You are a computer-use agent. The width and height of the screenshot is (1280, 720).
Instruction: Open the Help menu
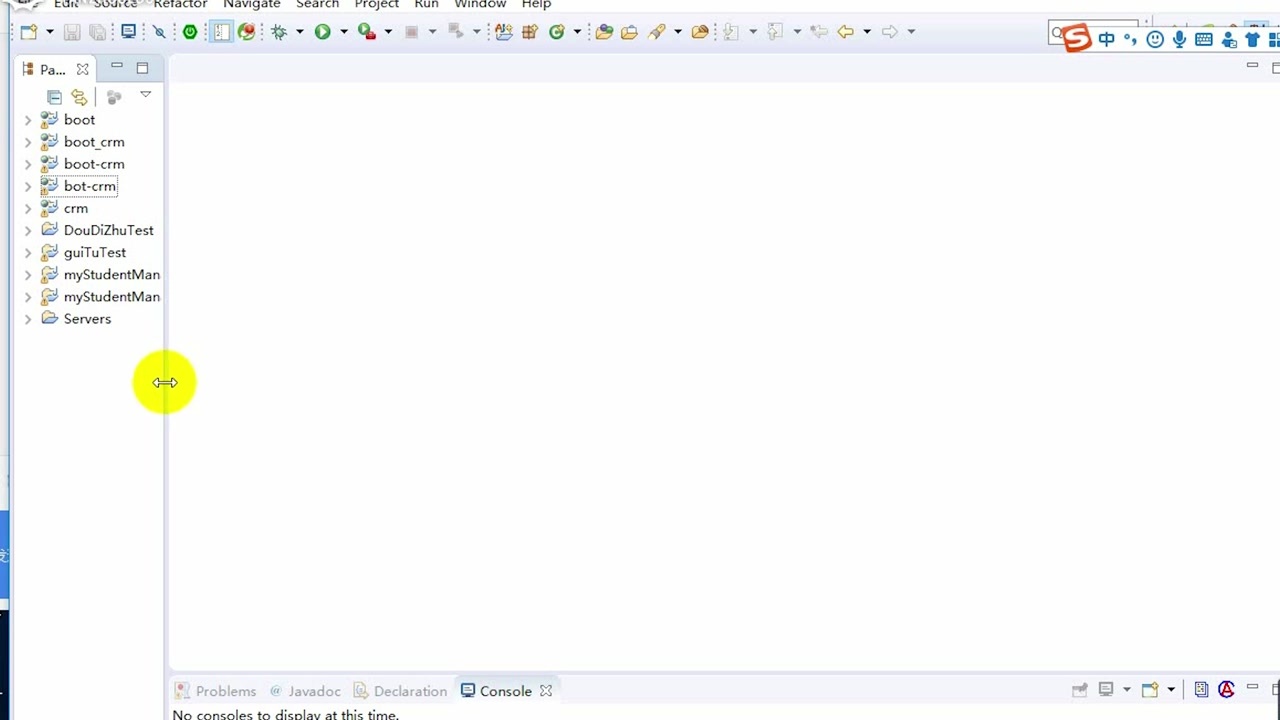pyautogui.click(x=536, y=5)
